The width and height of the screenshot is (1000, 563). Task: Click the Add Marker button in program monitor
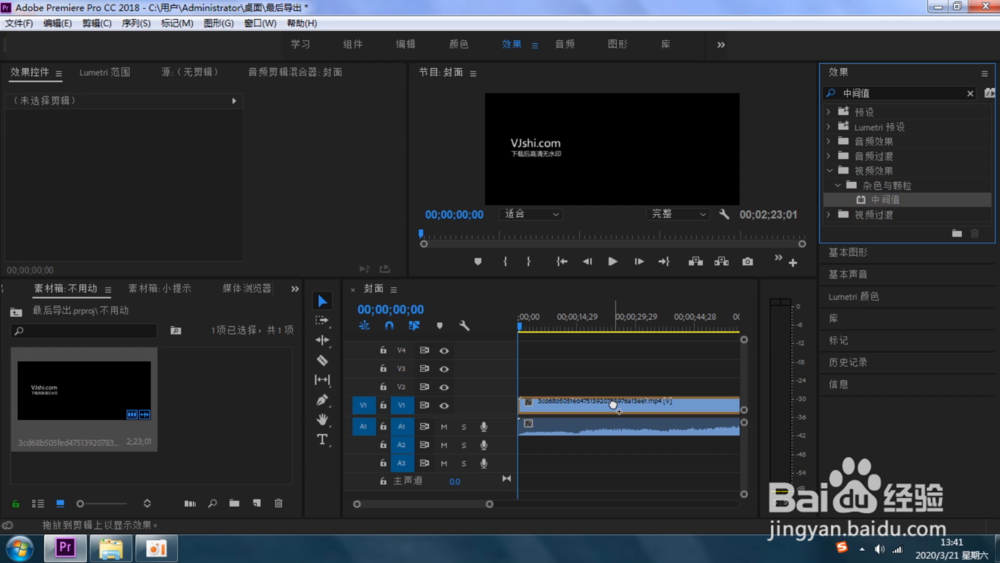point(478,261)
